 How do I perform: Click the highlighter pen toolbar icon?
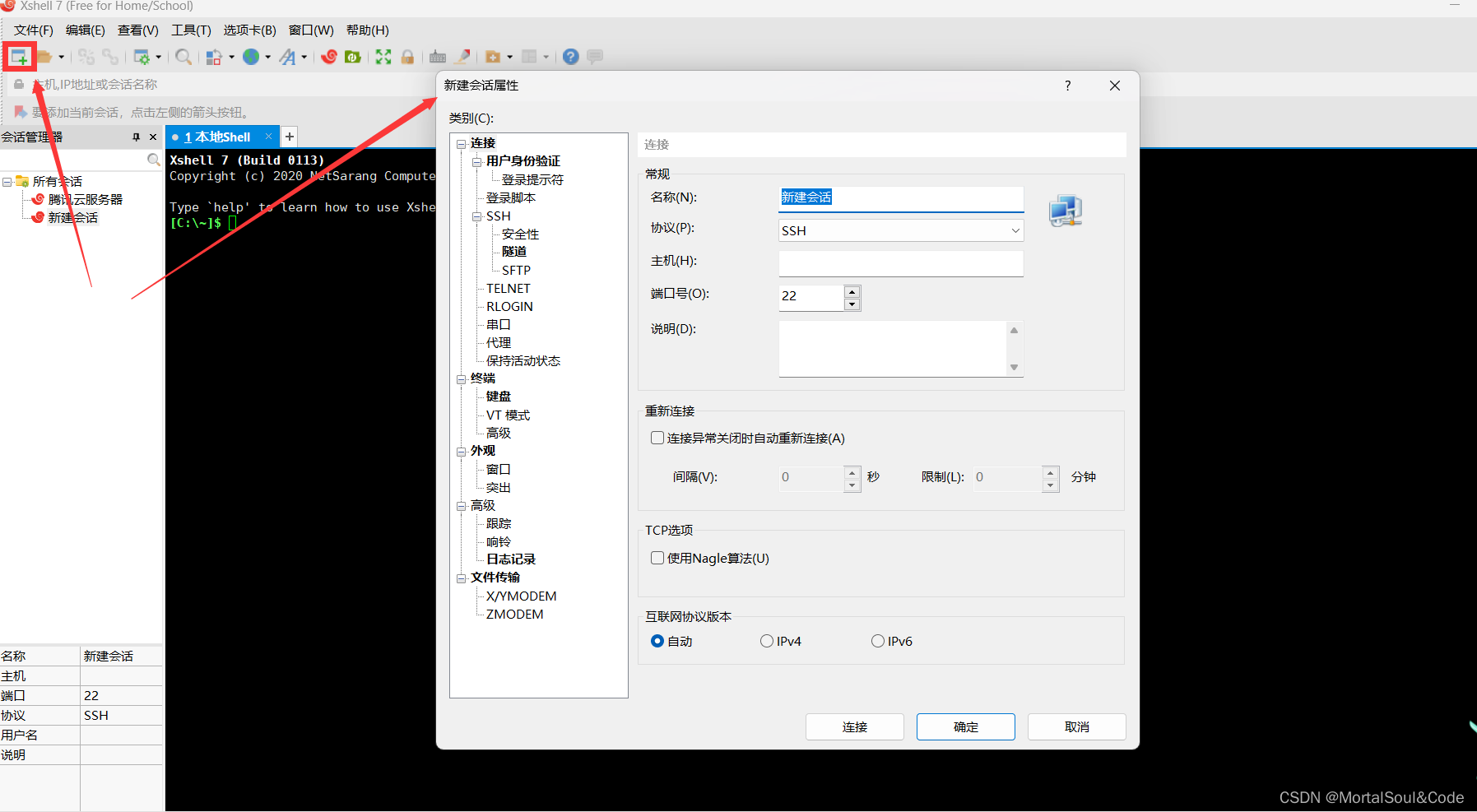coord(462,57)
